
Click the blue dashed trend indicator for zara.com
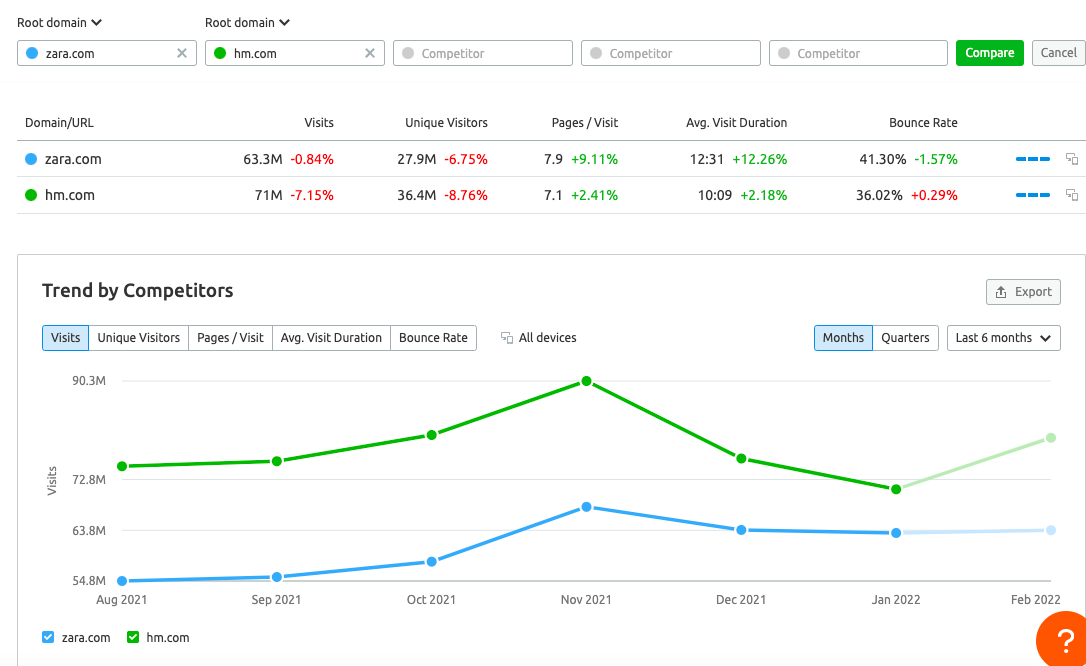pyautogui.click(x=1032, y=158)
